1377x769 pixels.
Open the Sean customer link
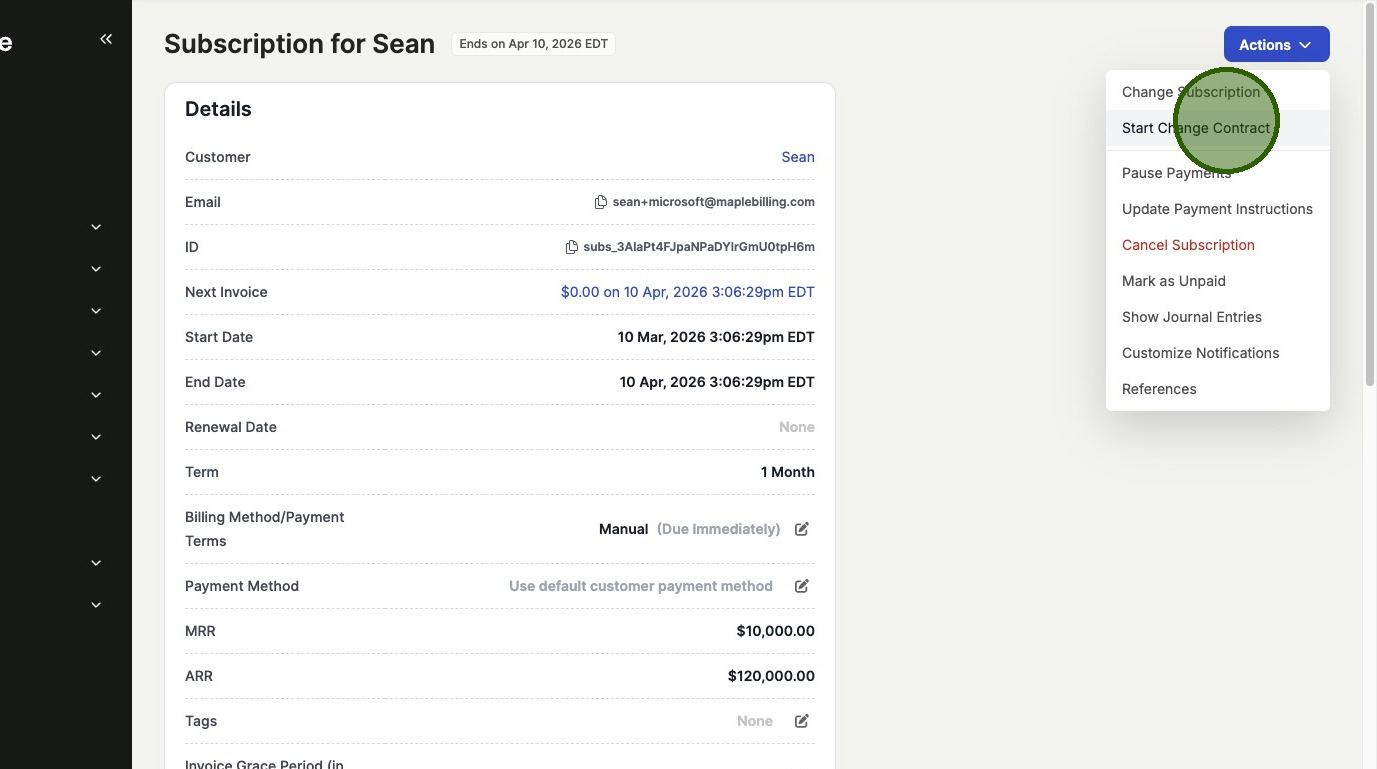(797, 157)
